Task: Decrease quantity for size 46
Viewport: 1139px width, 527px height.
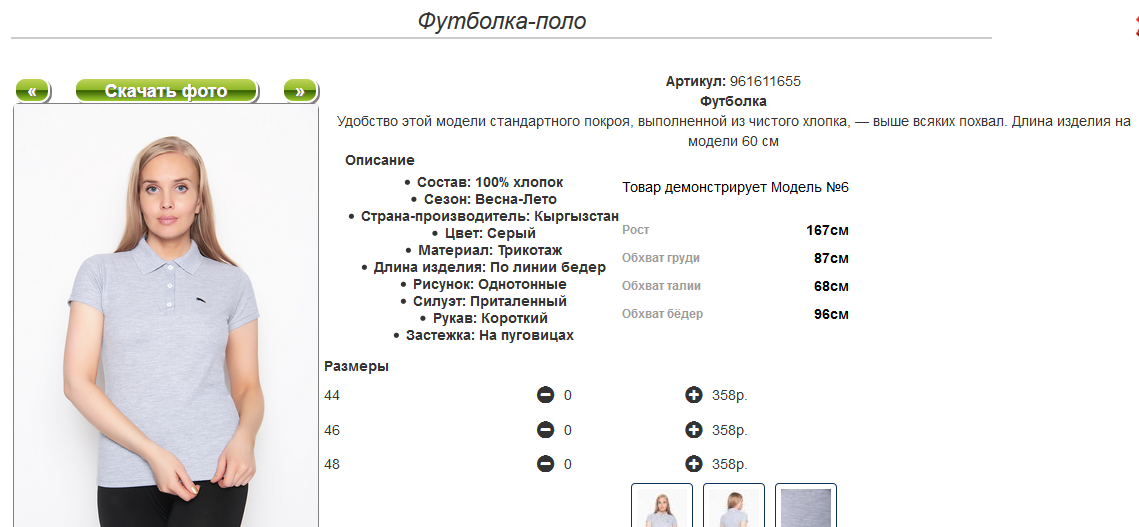Action: tap(546, 430)
